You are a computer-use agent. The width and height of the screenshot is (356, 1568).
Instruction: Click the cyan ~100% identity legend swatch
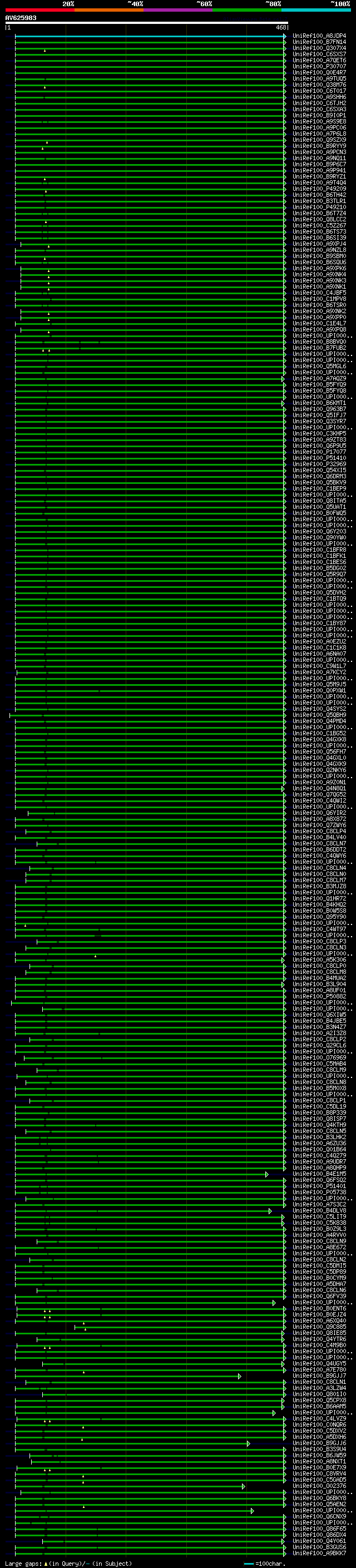[316, 11]
